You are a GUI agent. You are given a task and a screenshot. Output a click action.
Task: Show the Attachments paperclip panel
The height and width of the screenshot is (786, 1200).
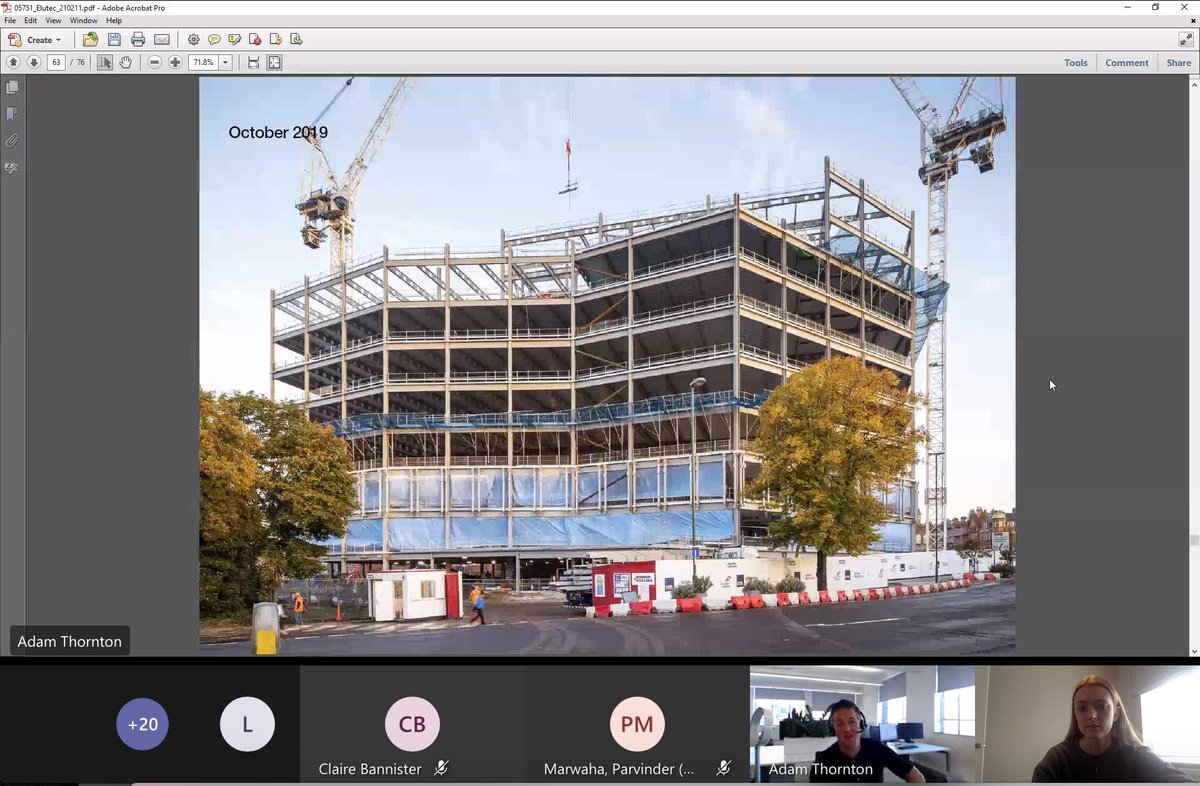pyautogui.click(x=12, y=141)
